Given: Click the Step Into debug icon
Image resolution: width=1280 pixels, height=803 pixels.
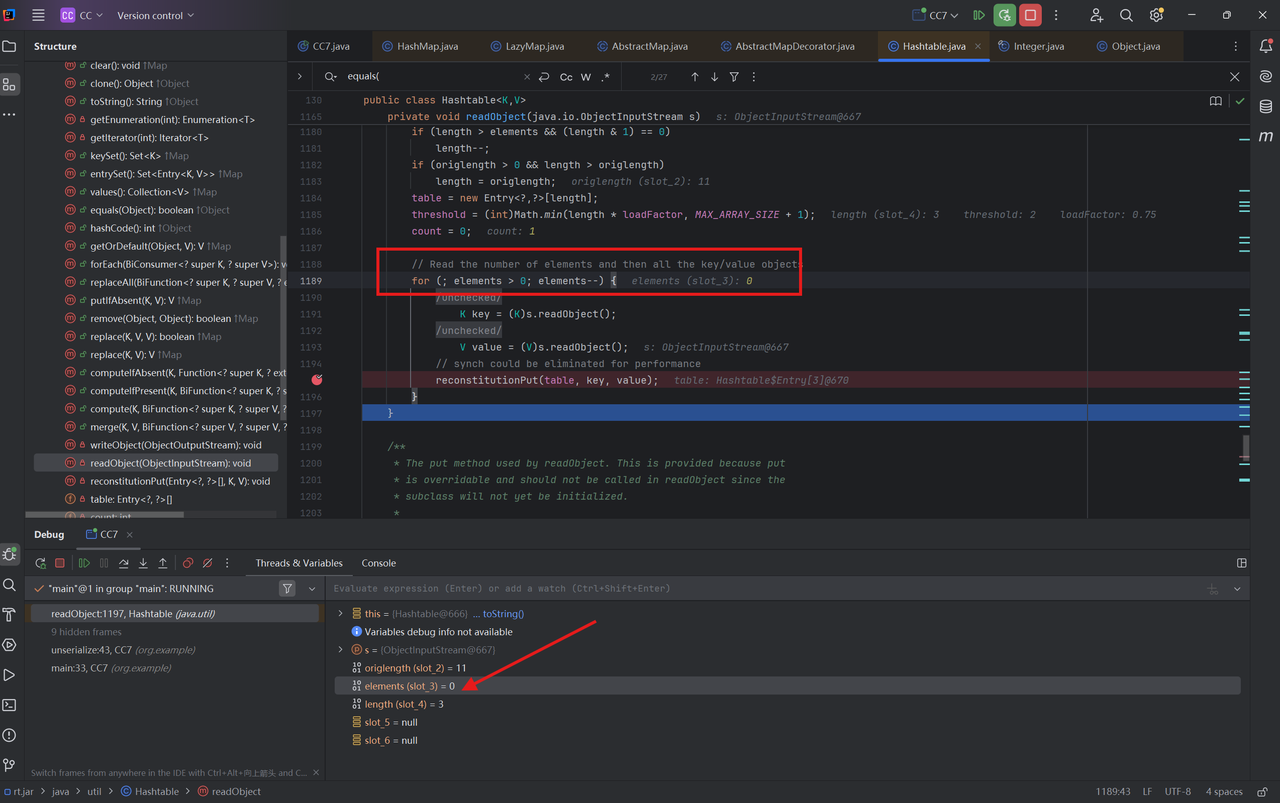Looking at the screenshot, I should point(143,563).
